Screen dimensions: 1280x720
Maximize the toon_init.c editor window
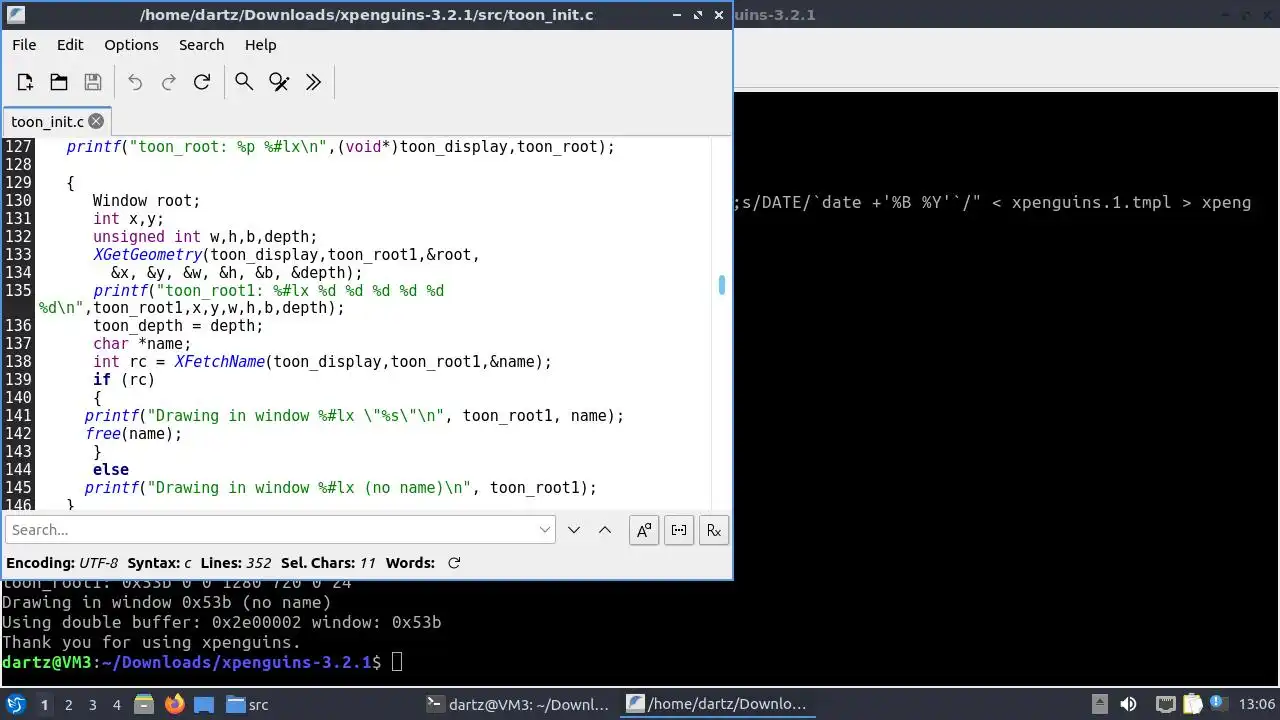coord(697,15)
